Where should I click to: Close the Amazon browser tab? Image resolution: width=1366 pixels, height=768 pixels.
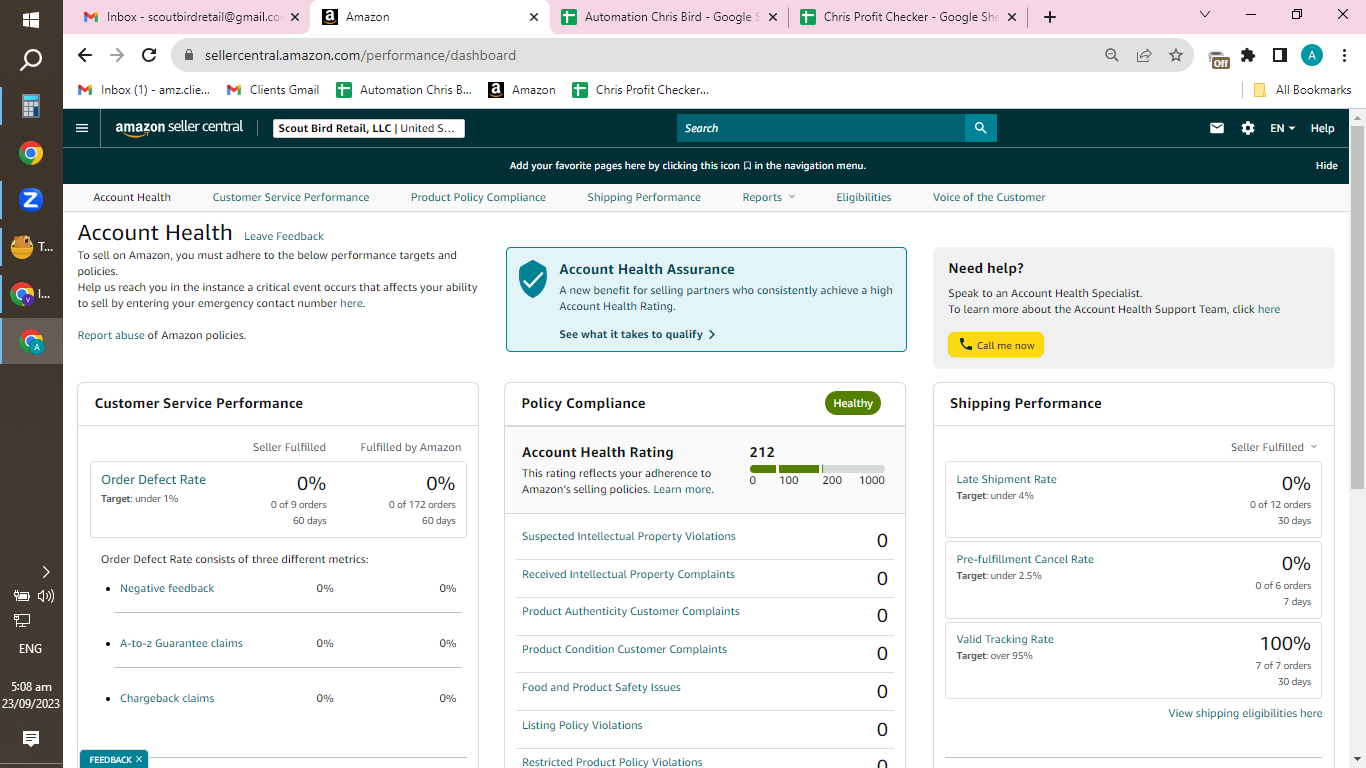tap(533, 17)
